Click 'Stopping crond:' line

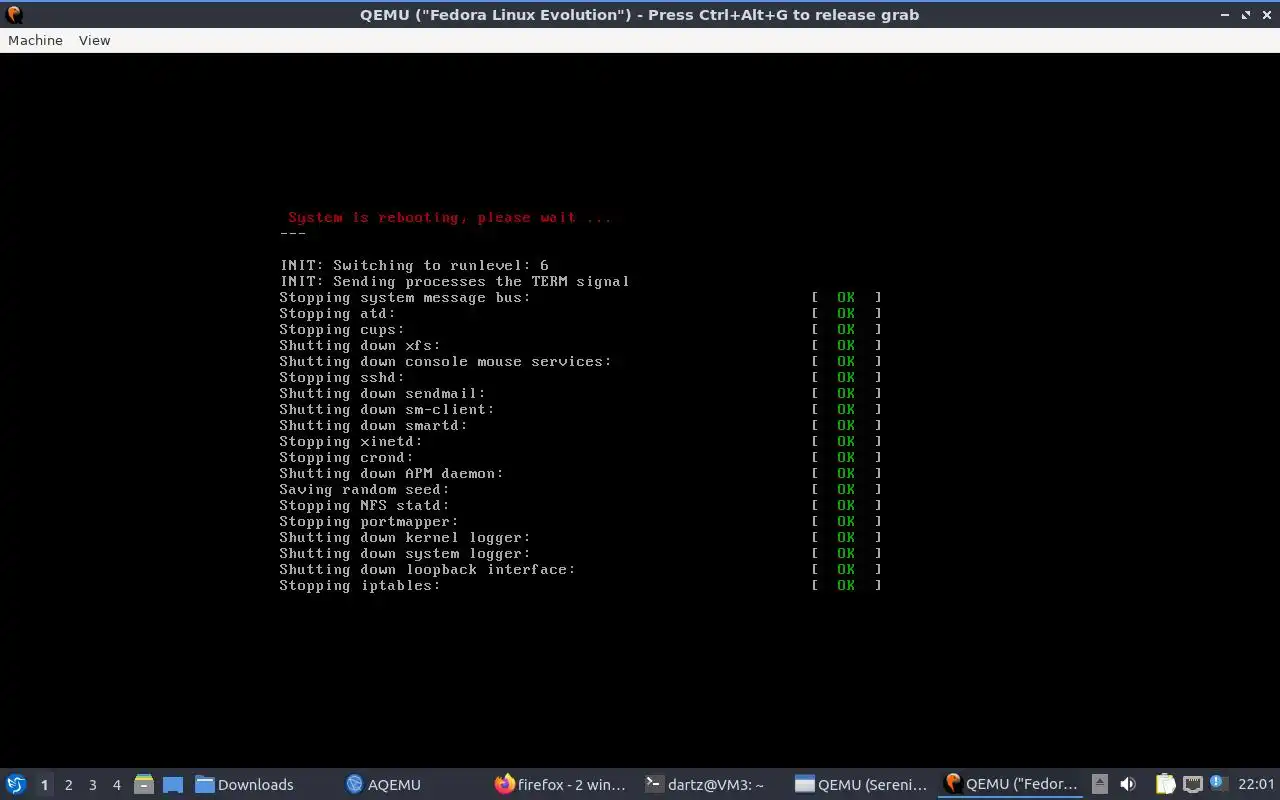pos(347,457)
